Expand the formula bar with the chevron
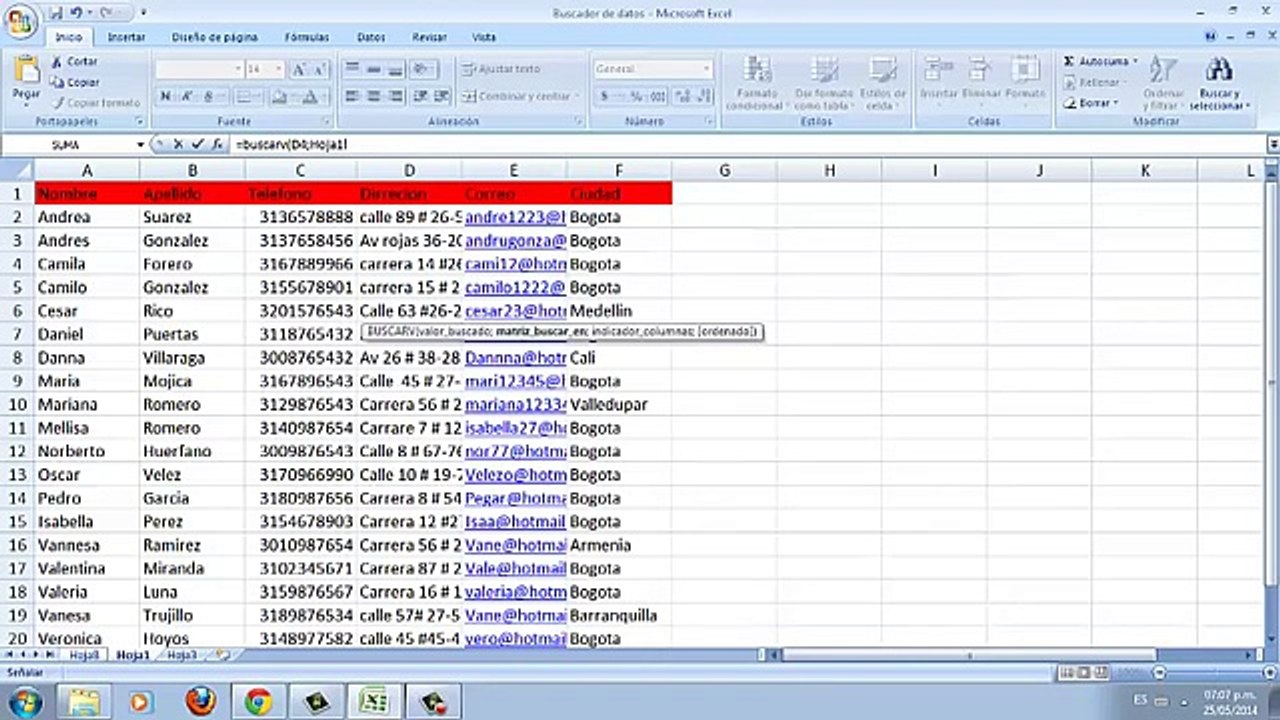This screenshot has height=720, width=1280. [1272, 144]
